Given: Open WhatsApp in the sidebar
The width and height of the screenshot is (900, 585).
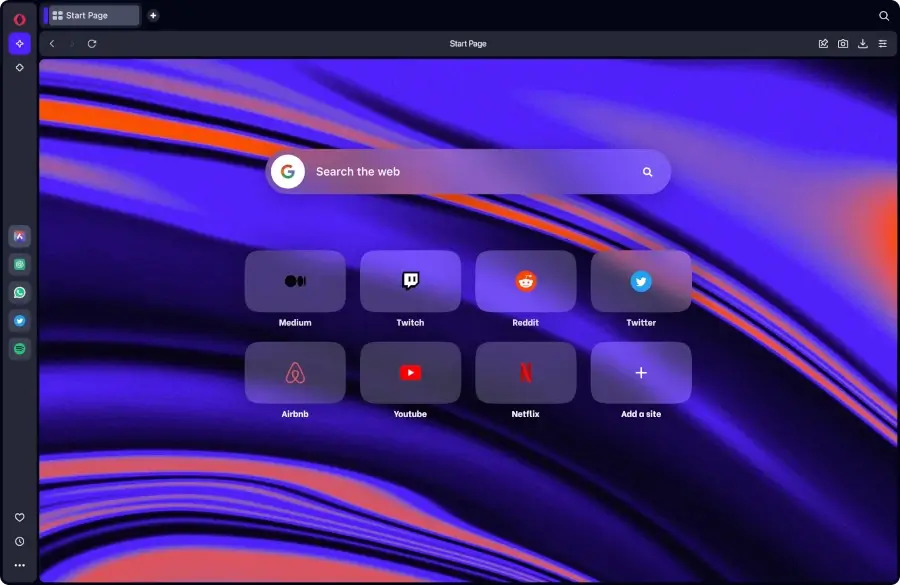Looking at the screenshot, I should click(19, 292).
